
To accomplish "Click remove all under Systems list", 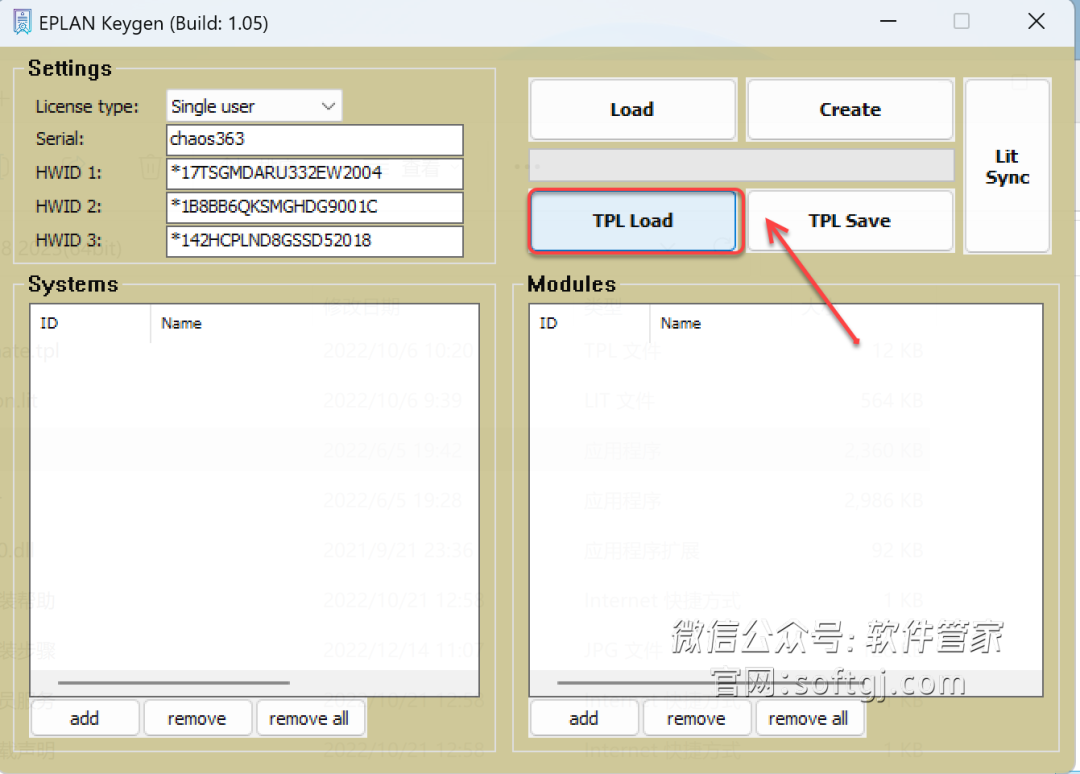I will [x=309, y=718].
